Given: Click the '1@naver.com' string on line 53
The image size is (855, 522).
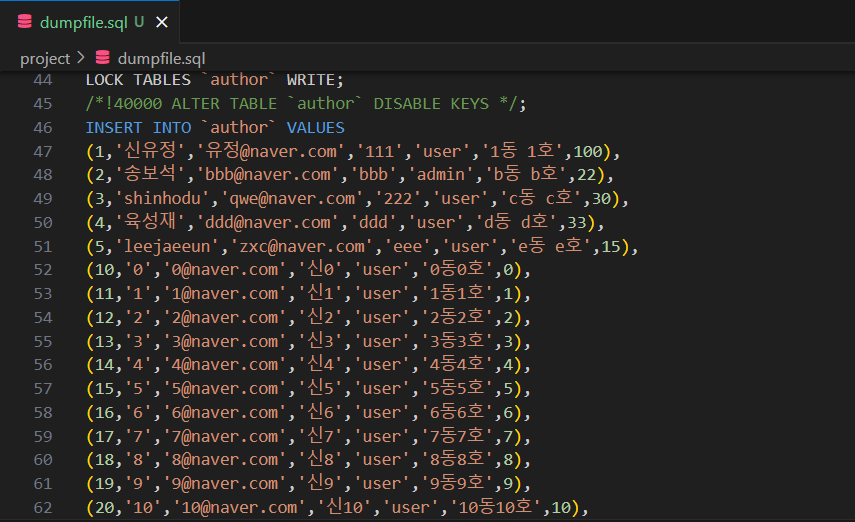Looking at the screenshot, I should (225, 293).
